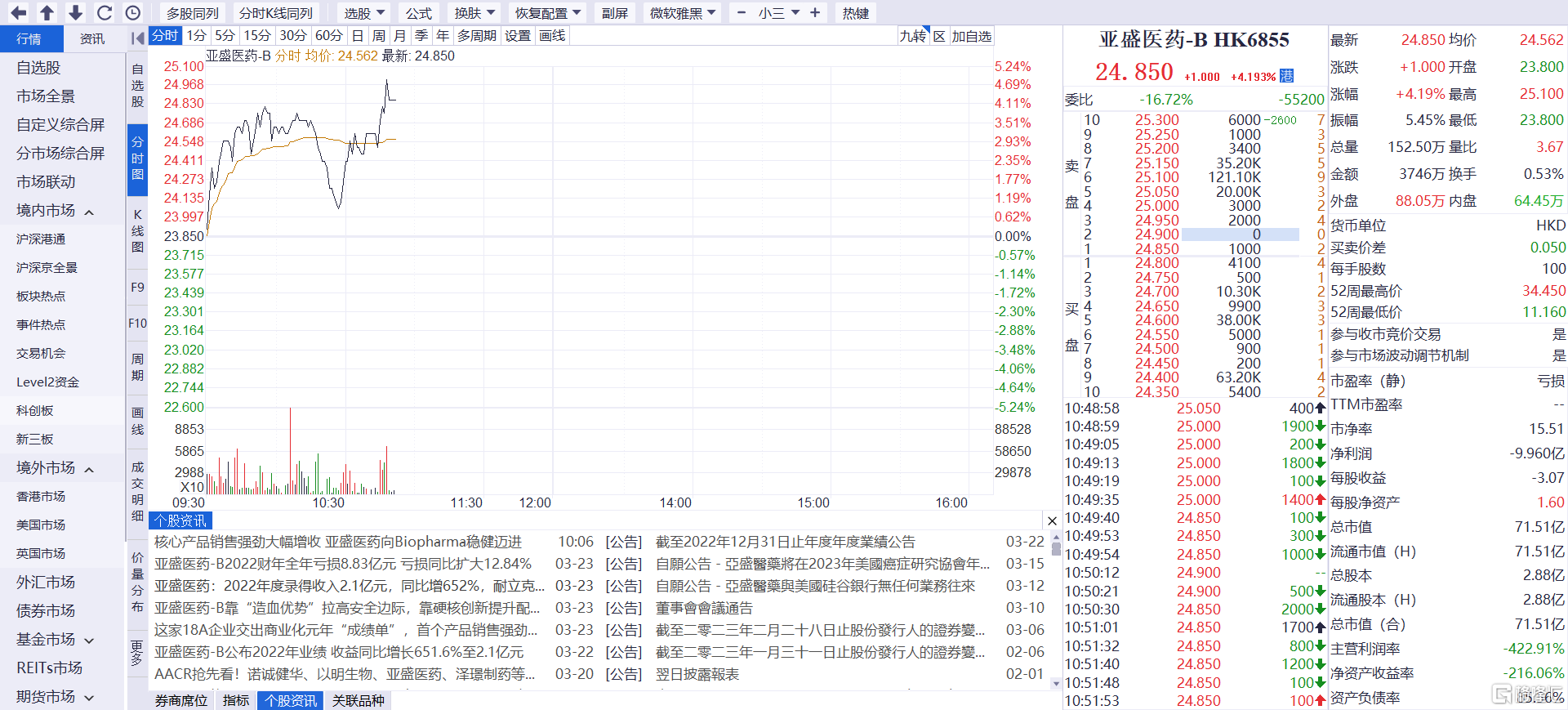
Task: Open announcement 董事會會議通告
Action: point(704,608)
